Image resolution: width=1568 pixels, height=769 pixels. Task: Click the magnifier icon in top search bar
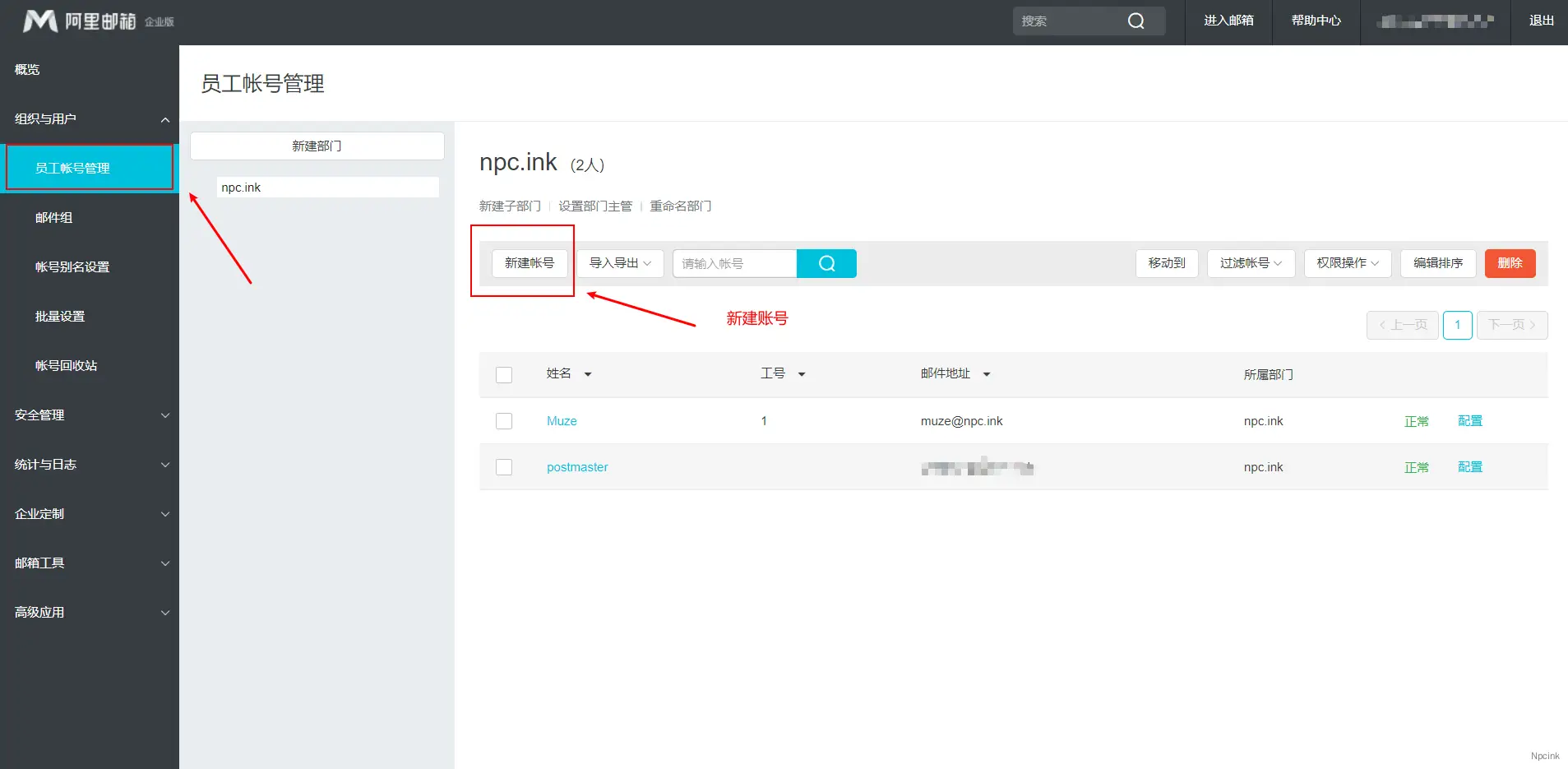coord(1136,21)
